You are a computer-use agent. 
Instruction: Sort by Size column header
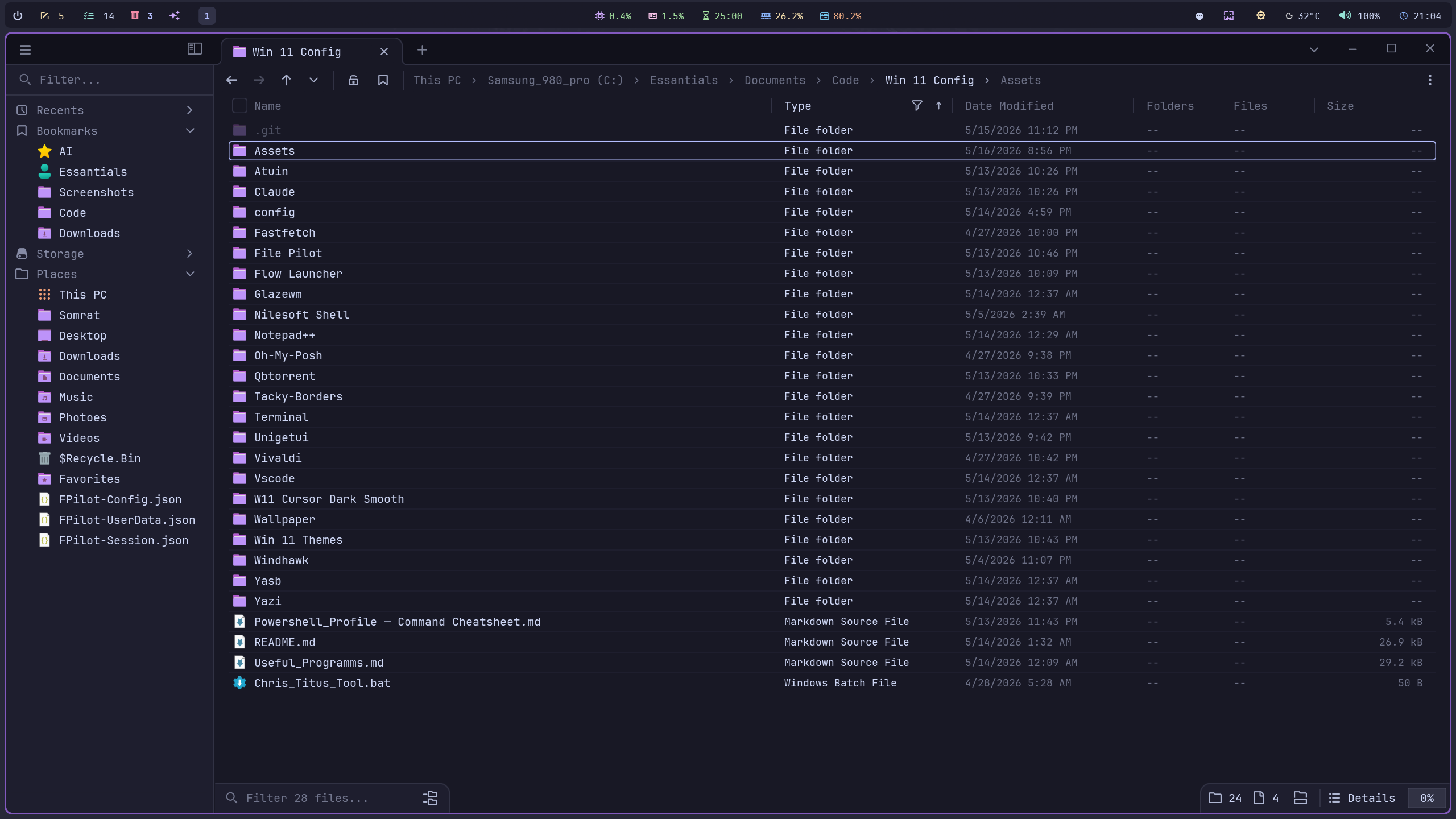[x=1340, y=106]
